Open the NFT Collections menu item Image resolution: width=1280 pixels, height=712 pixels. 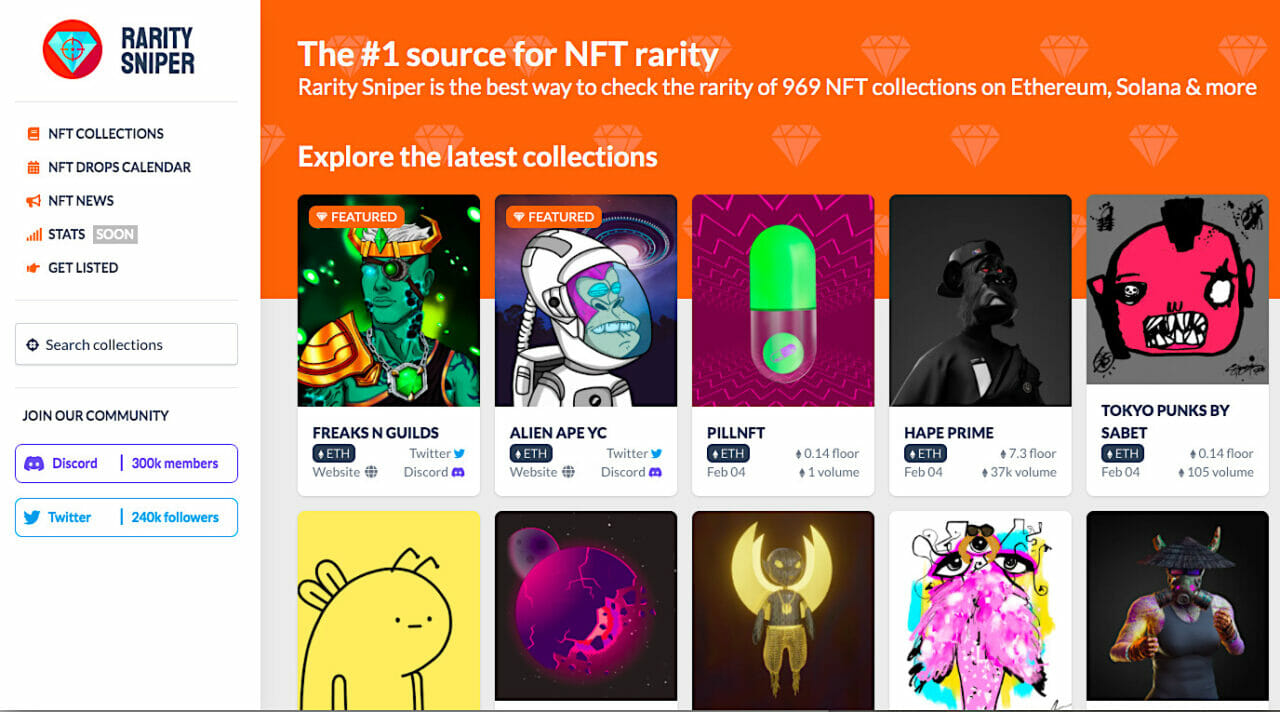(x=105, y=134)
